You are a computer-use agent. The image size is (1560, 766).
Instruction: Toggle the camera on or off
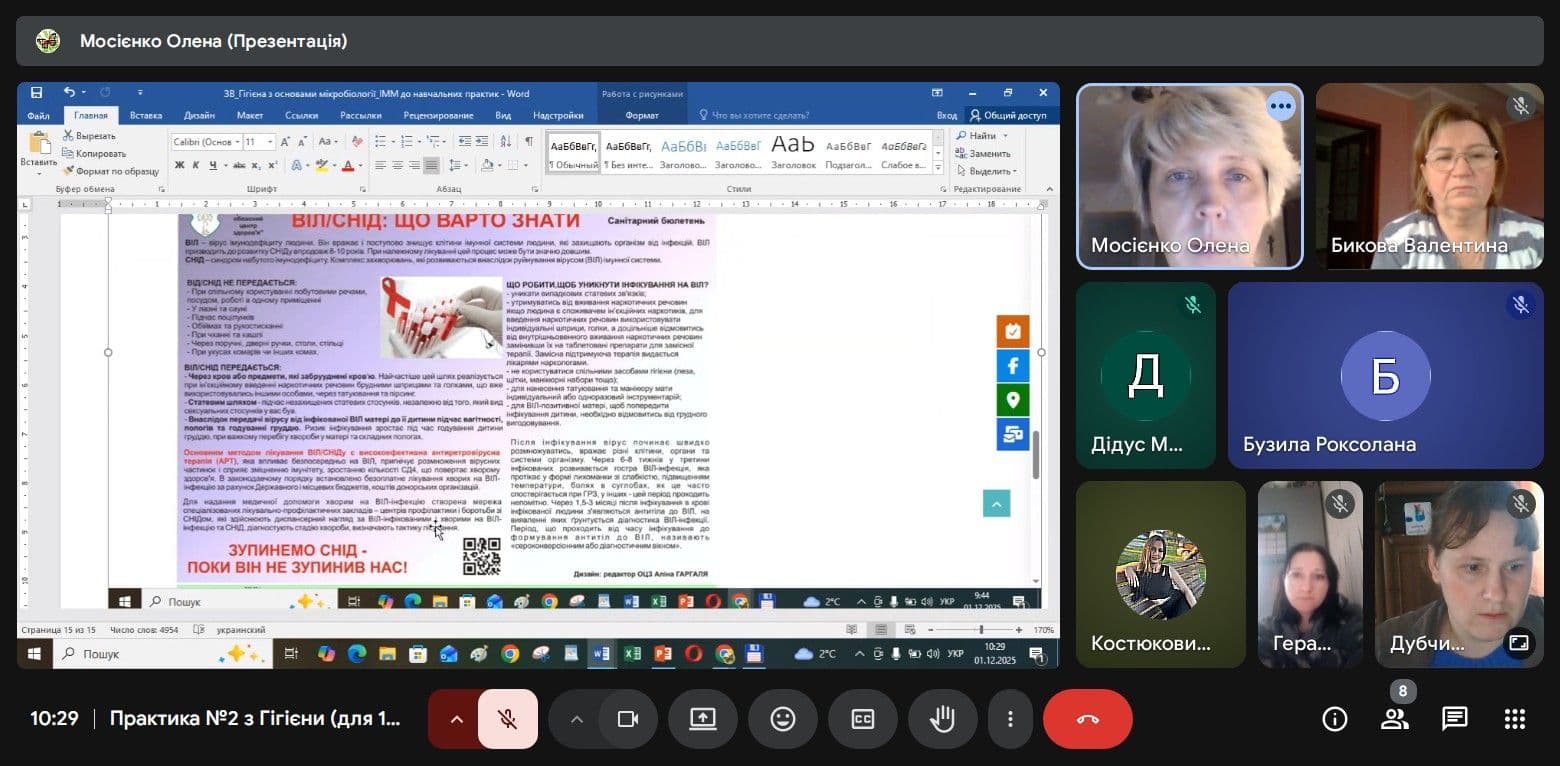[x=628, y=719]
